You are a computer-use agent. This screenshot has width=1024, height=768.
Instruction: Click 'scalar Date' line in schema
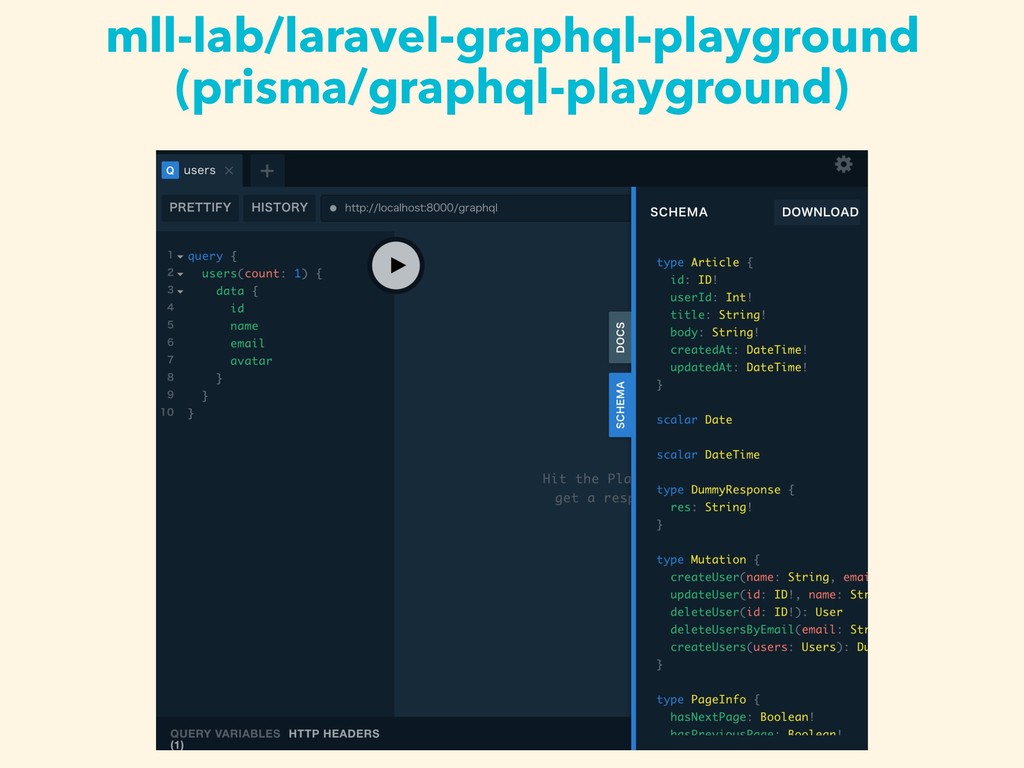tap(694, 420)
